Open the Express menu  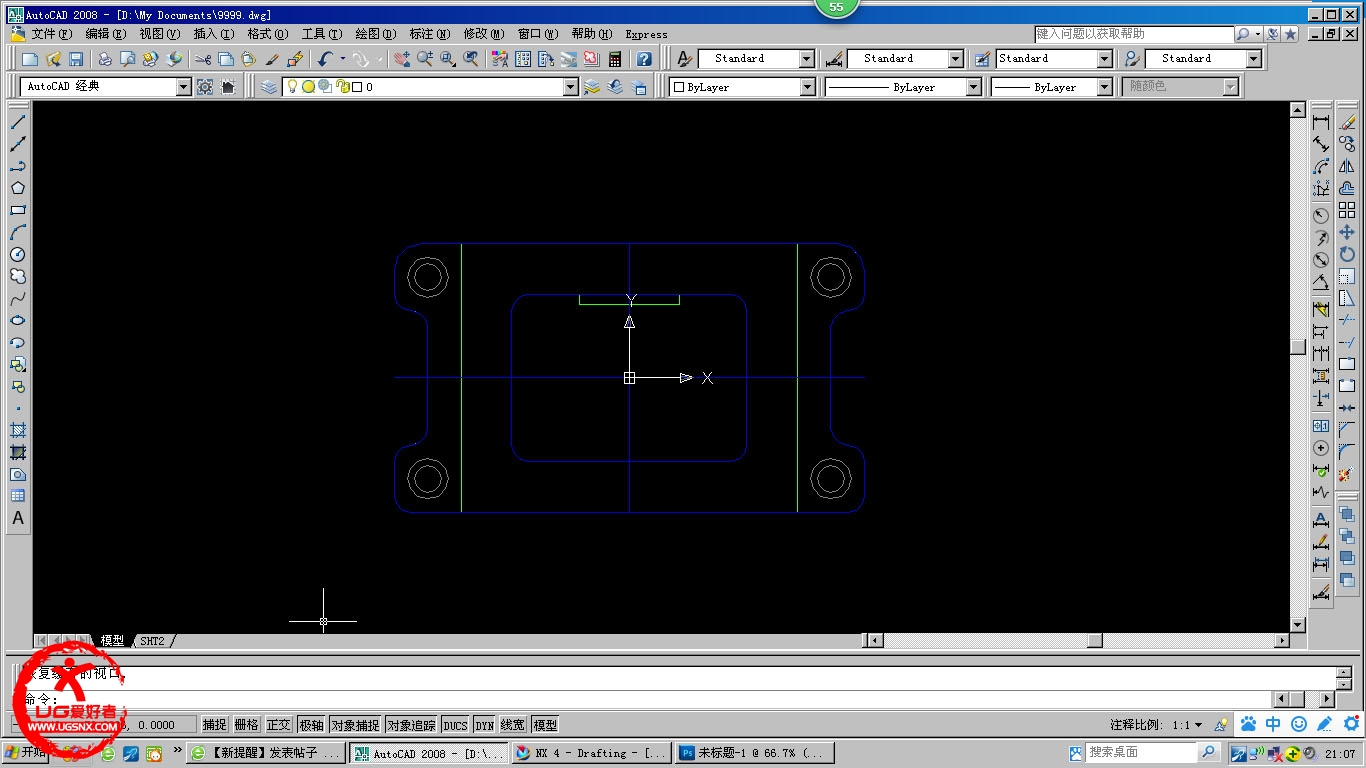click(646, 34)
